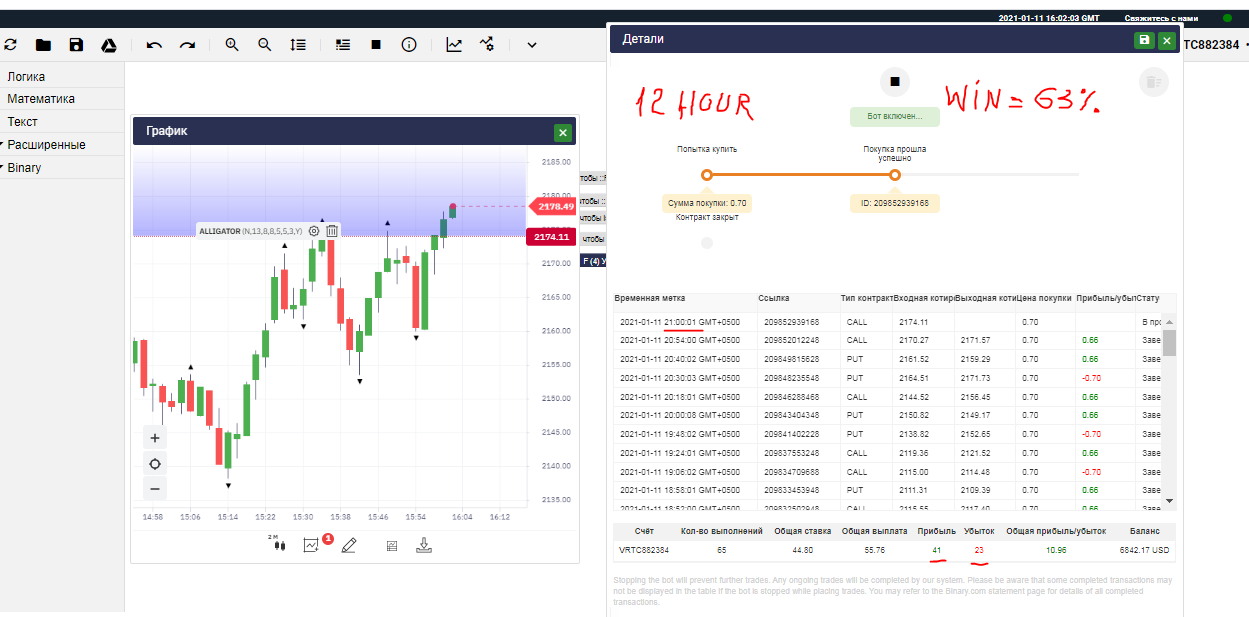Image resolution: width=1249 pixels, height=617 pixels.
Task: Select the chart drawing pencil tool
Action: click(x=348, y=545)
